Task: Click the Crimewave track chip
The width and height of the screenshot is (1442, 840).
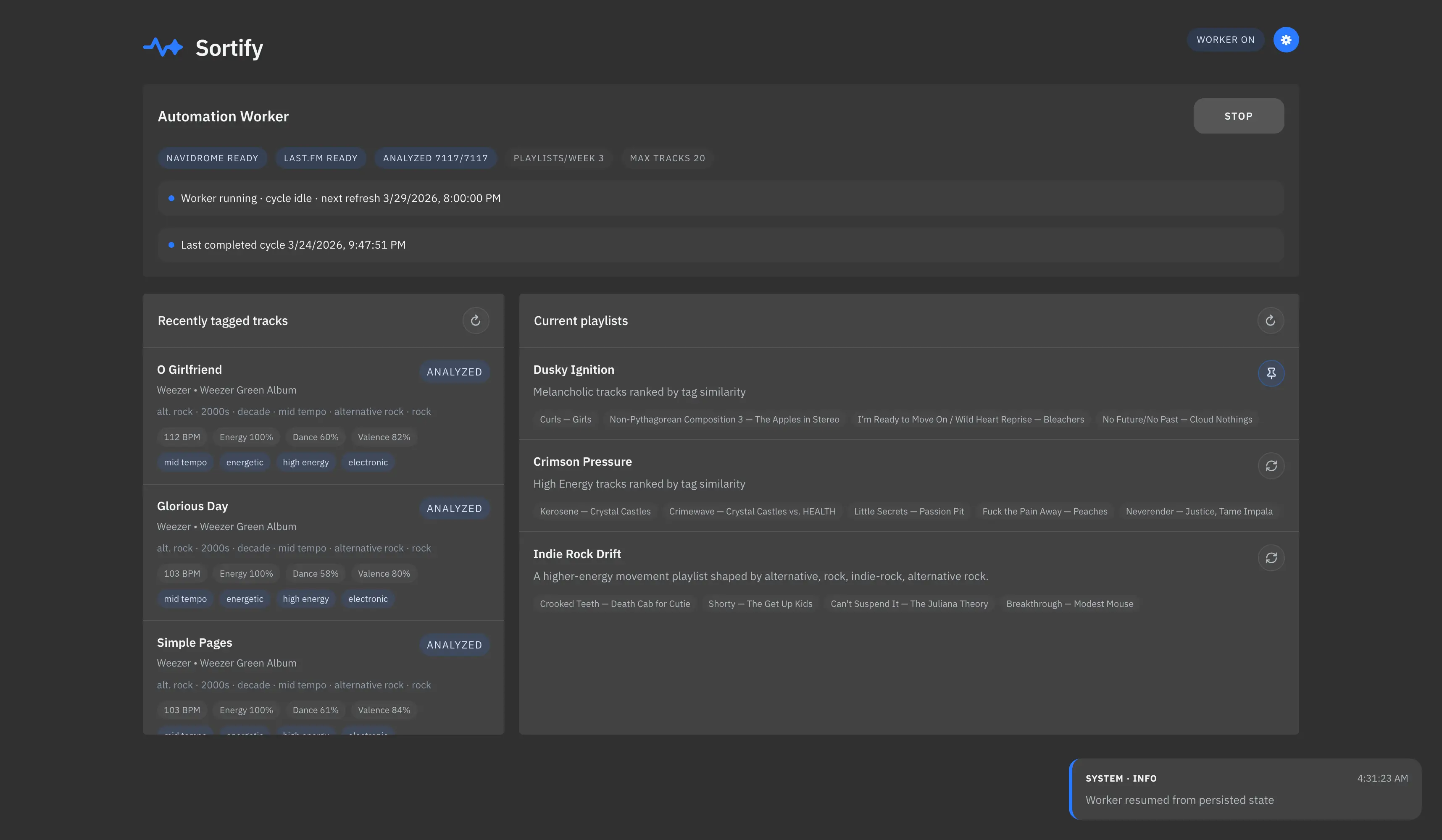Action: point(753,511)
